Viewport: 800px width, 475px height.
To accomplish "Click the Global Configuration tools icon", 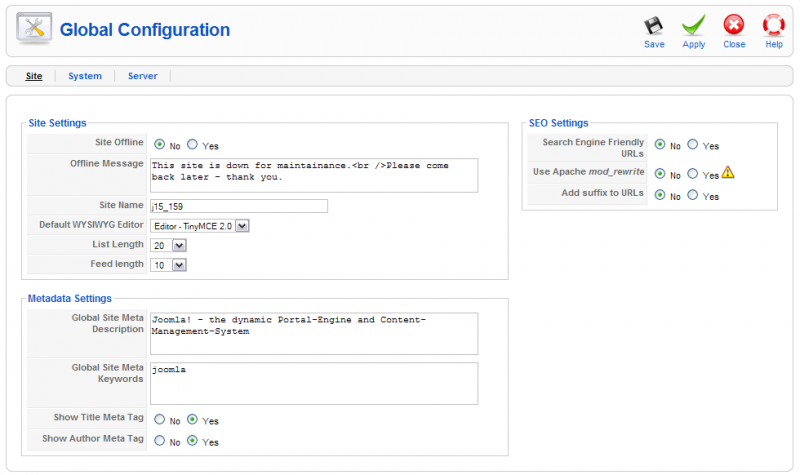I will point(34,28).
